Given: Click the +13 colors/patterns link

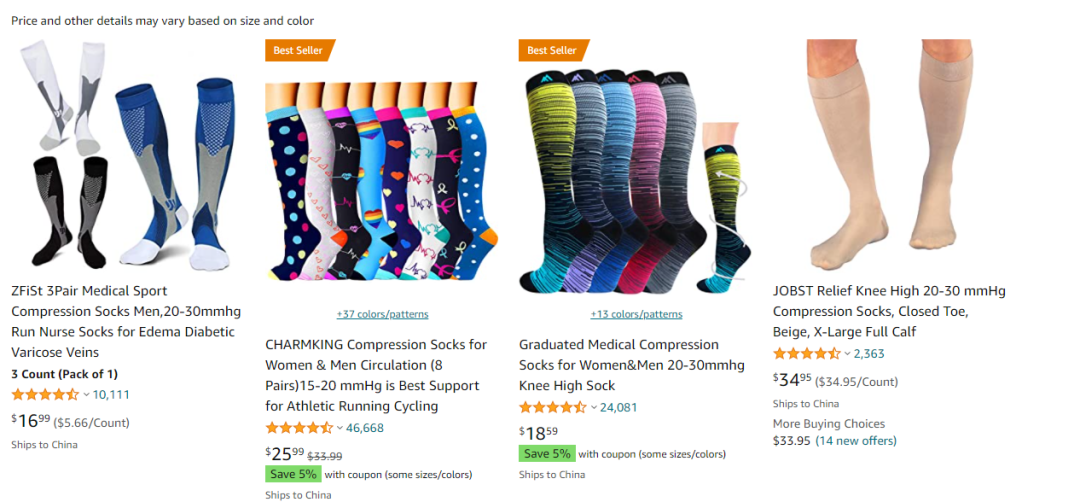Looking at the screenshot, I should point(636,314).
